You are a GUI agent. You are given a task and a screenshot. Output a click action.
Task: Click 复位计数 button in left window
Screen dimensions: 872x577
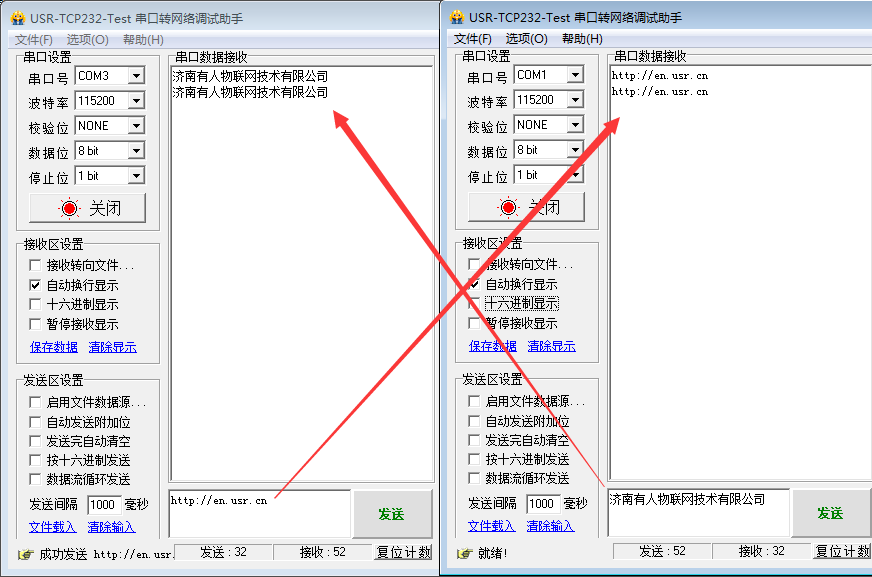click(x=403, y=553)
